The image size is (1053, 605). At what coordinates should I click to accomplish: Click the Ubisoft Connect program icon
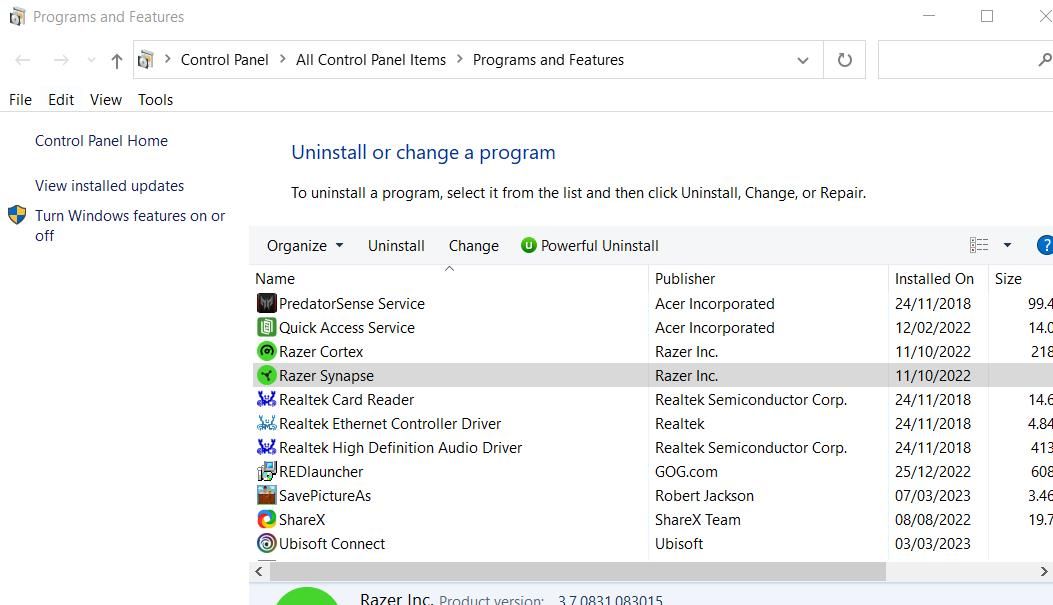click(266, 544)
